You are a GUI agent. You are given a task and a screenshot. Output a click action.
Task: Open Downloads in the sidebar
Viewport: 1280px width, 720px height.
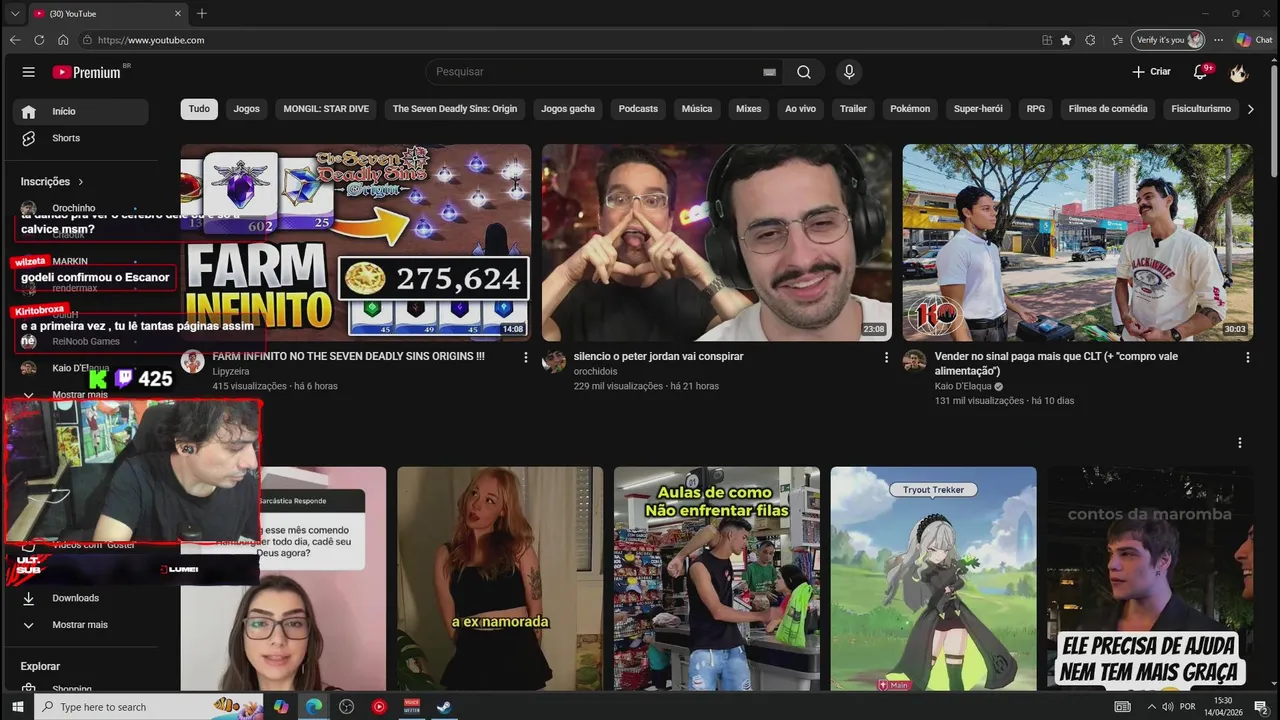coord(80,598)
